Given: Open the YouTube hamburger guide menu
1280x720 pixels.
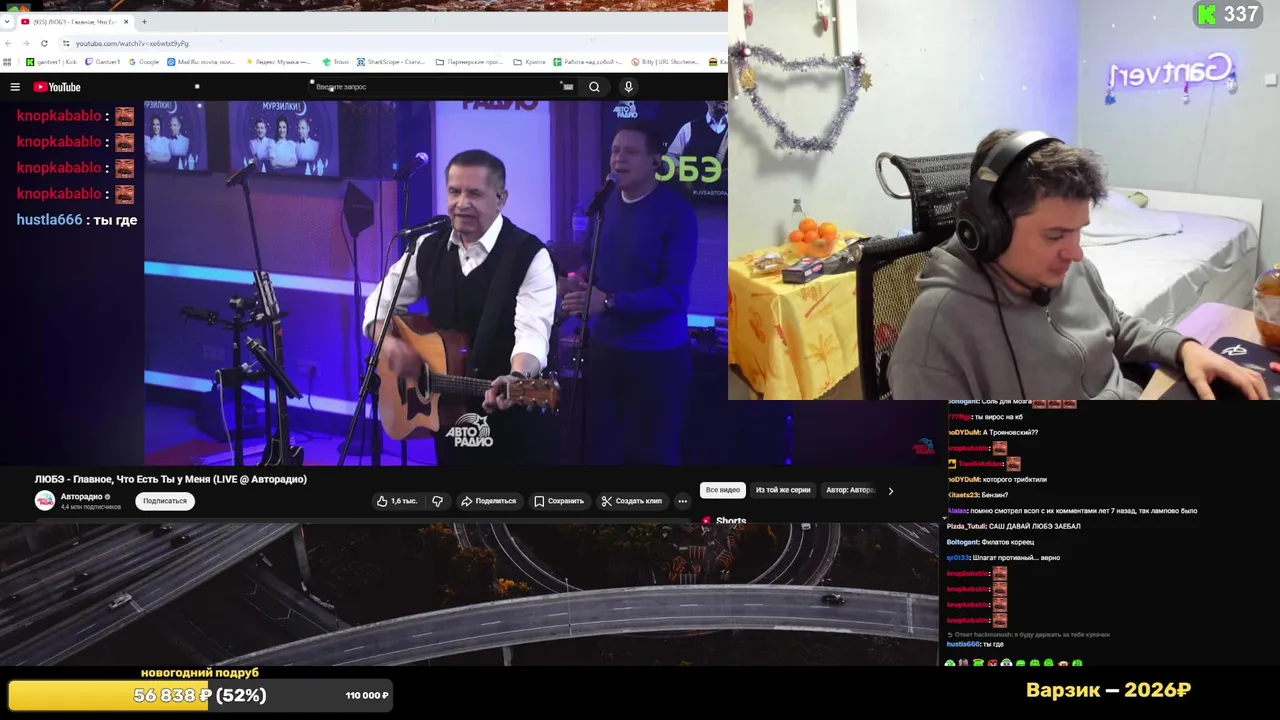Looking at the screenshot, I should (x=15, y=87).
